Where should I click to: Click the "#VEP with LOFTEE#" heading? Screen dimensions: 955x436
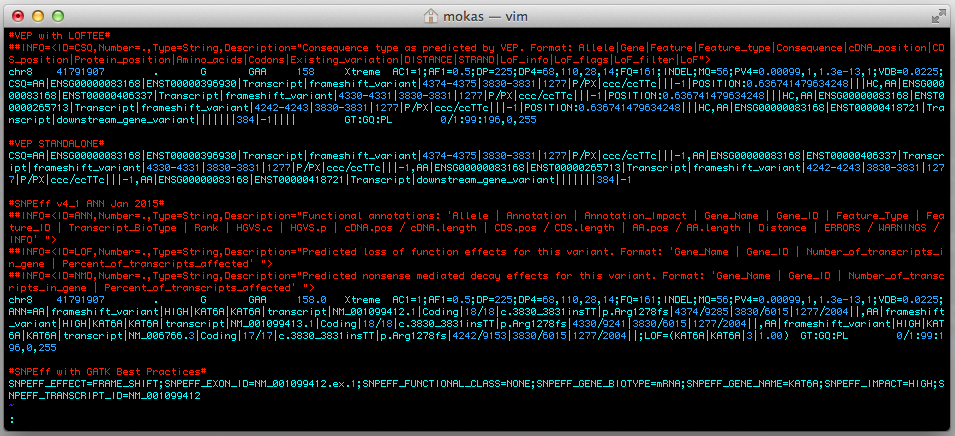(59, 36)
